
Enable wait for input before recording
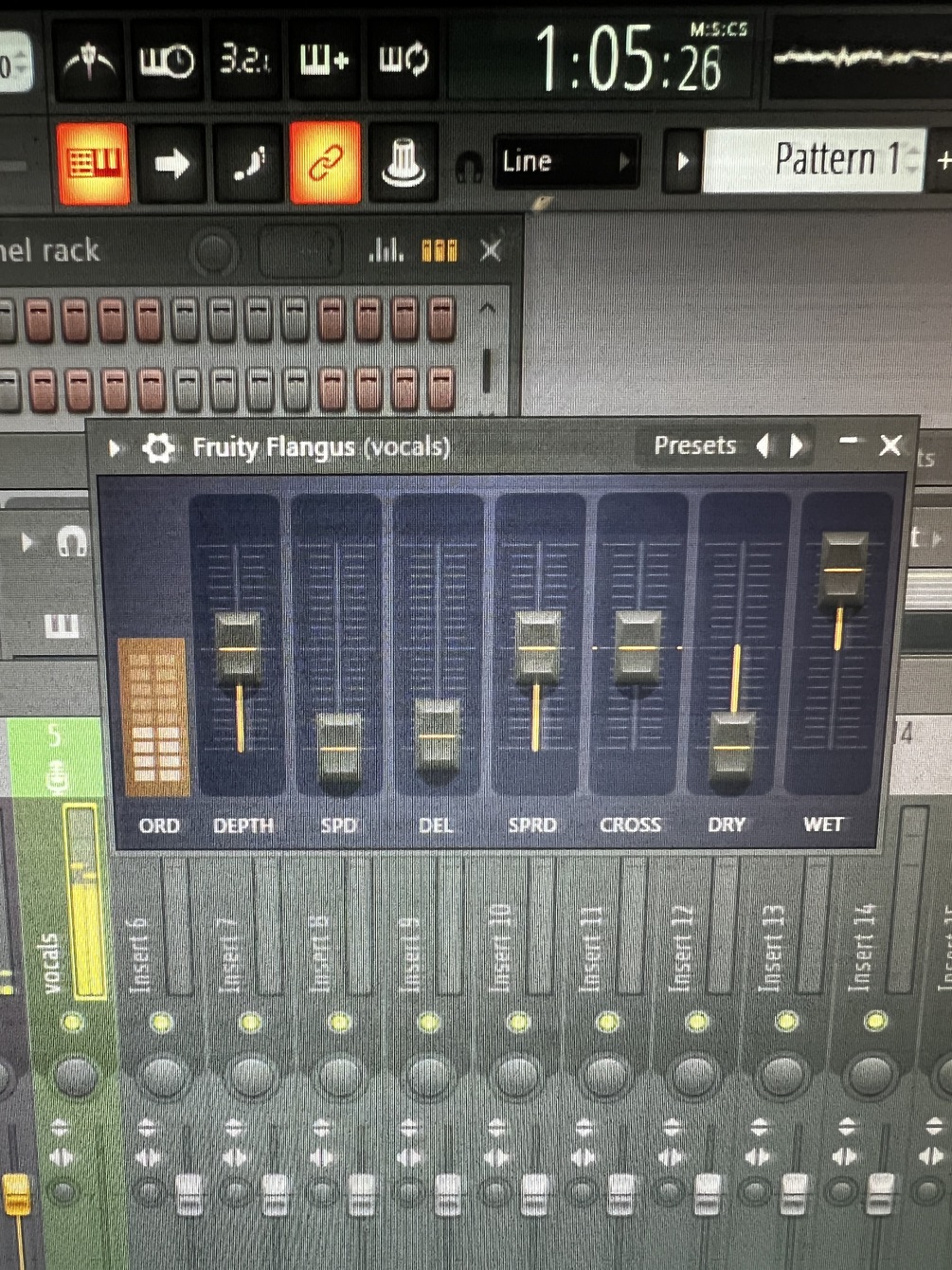pos(167,62)
